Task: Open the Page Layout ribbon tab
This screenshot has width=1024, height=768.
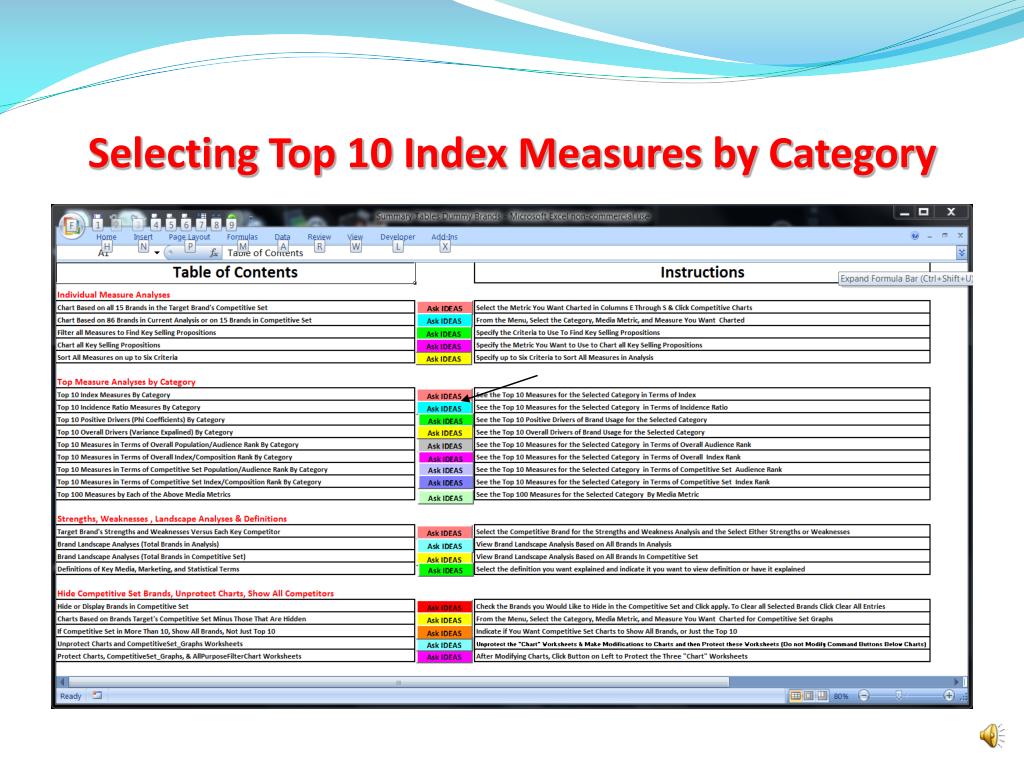Action: 189,237
